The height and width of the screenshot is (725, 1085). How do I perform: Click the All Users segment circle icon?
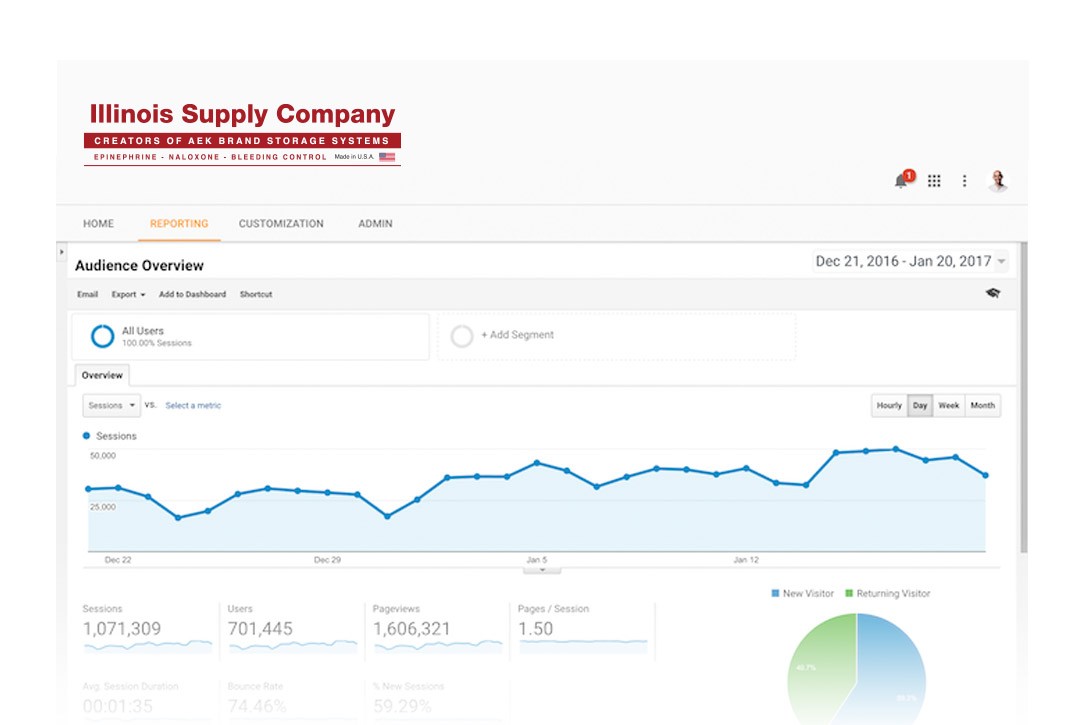coord(102,336)
